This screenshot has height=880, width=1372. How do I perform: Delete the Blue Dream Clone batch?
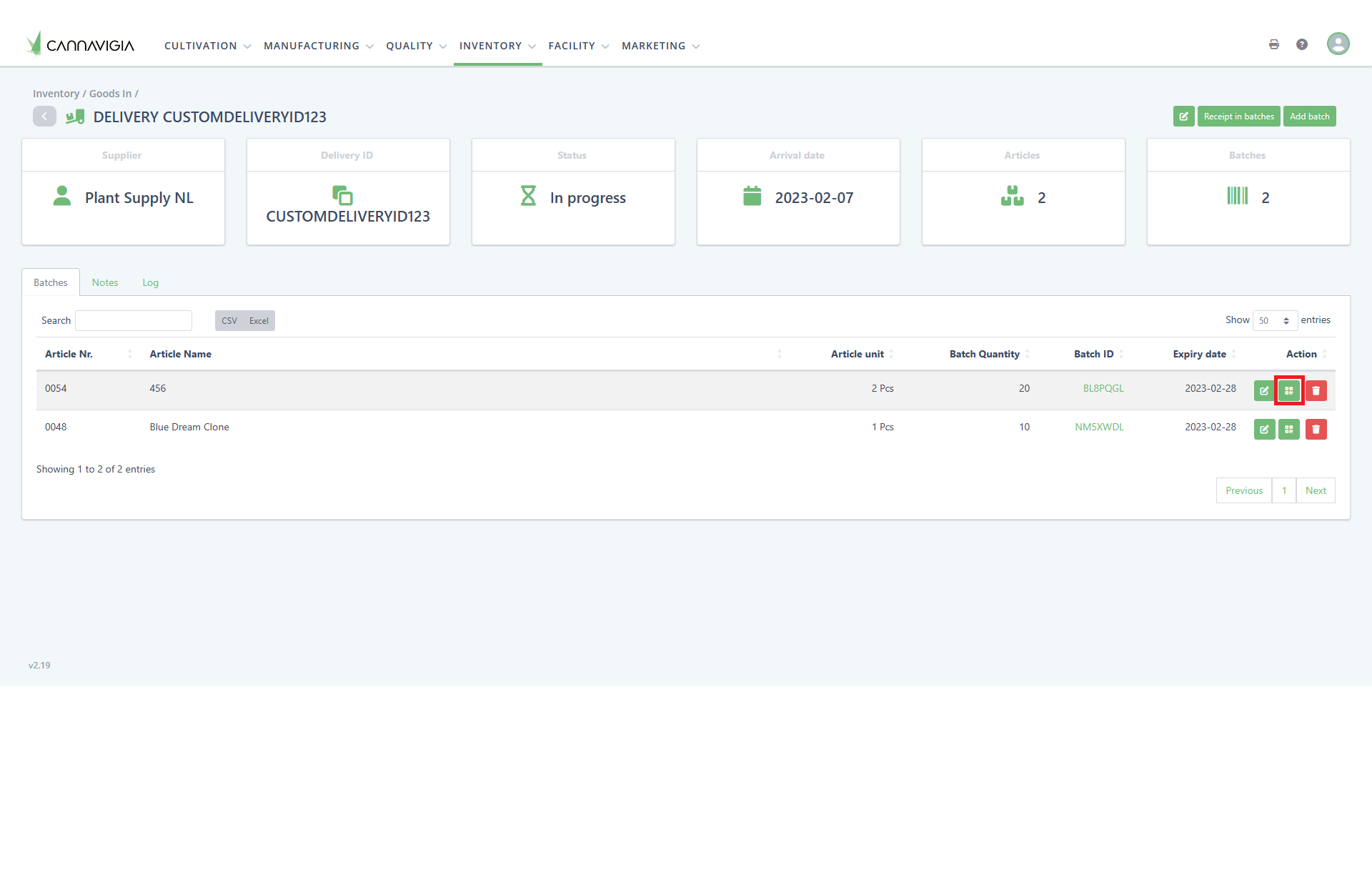pos(1316,429)
